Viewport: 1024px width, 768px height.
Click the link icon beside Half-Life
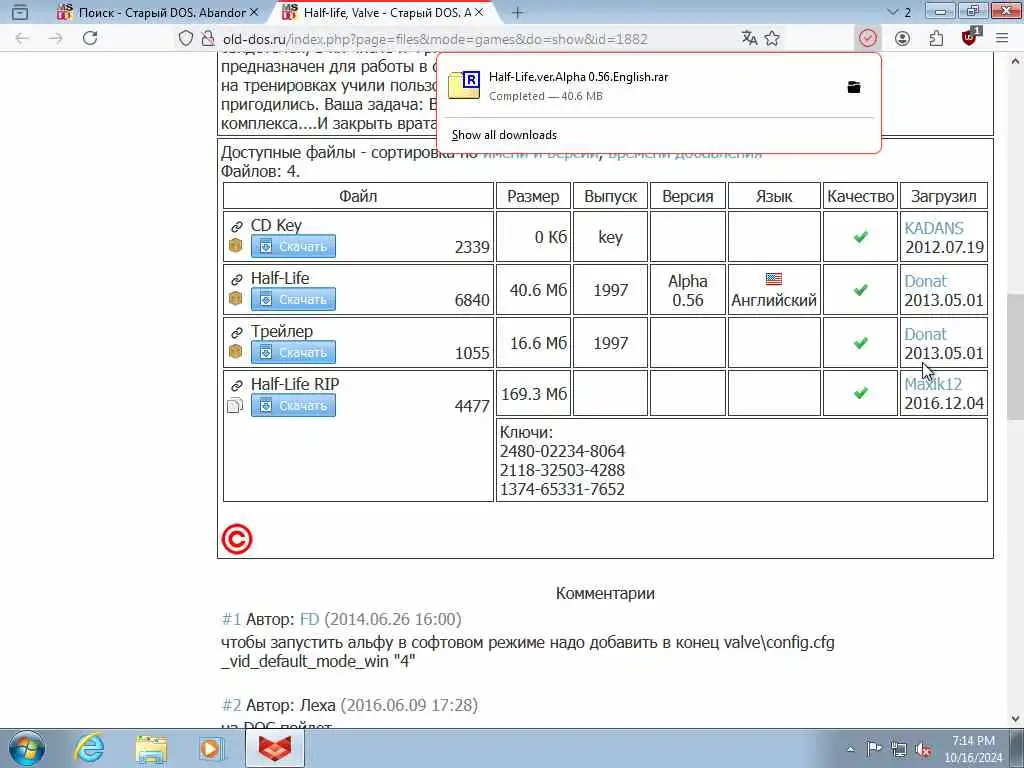pos(236,280)
